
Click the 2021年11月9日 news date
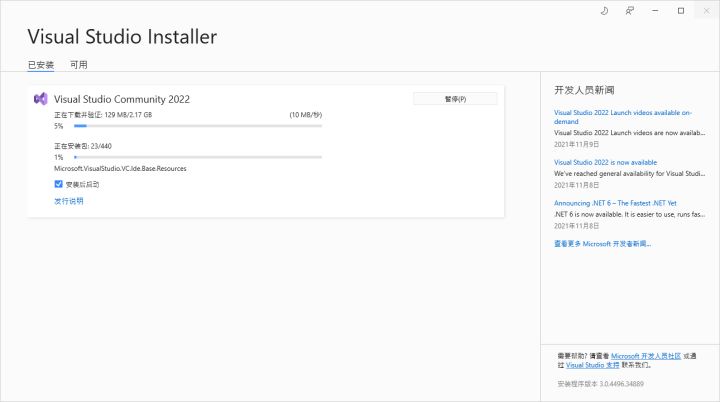point(576,144)
